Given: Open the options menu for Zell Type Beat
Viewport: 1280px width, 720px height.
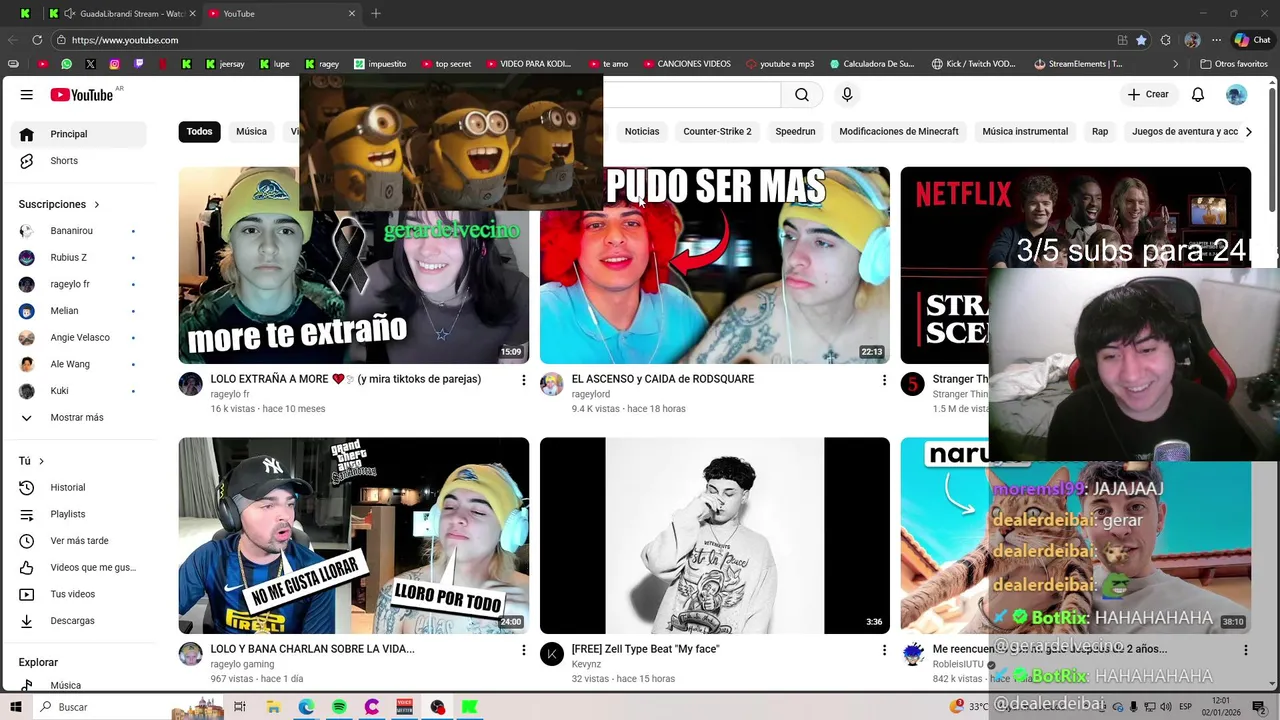Looking at the screenshot, I should pos(884,650).
